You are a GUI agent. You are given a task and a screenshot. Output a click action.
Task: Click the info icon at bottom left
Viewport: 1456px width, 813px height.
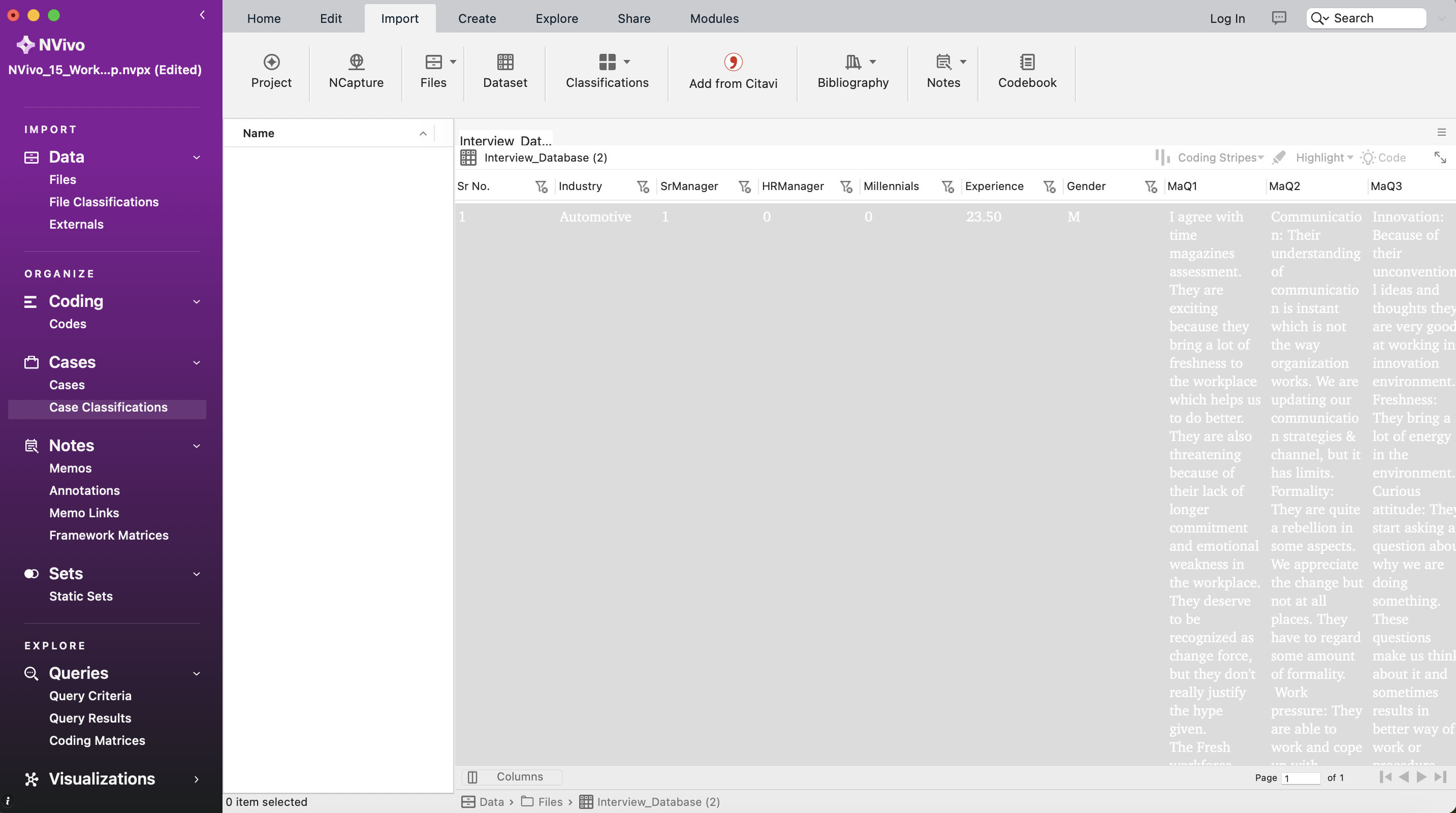[7, 801]
